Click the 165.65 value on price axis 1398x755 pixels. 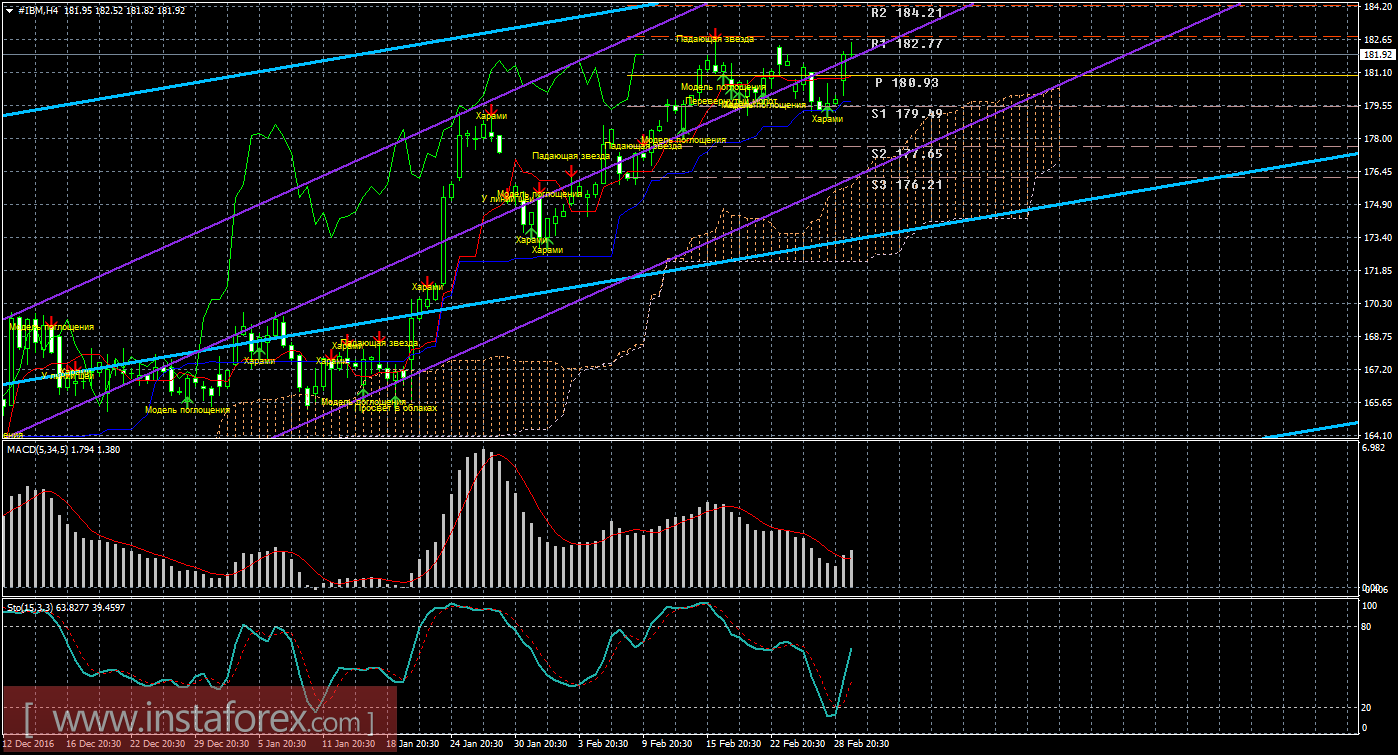click(x=1379, y=402)
